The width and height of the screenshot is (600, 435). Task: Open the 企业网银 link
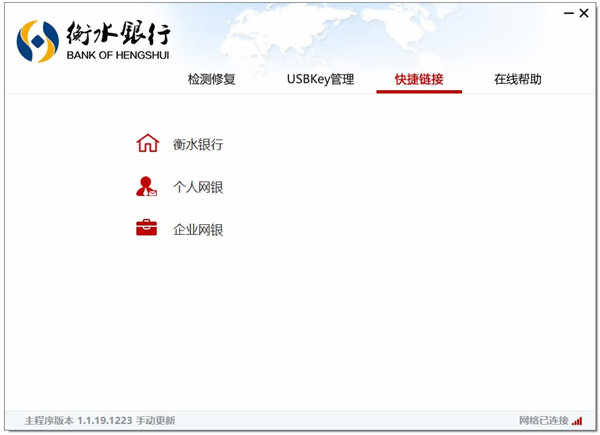(198, 230)
